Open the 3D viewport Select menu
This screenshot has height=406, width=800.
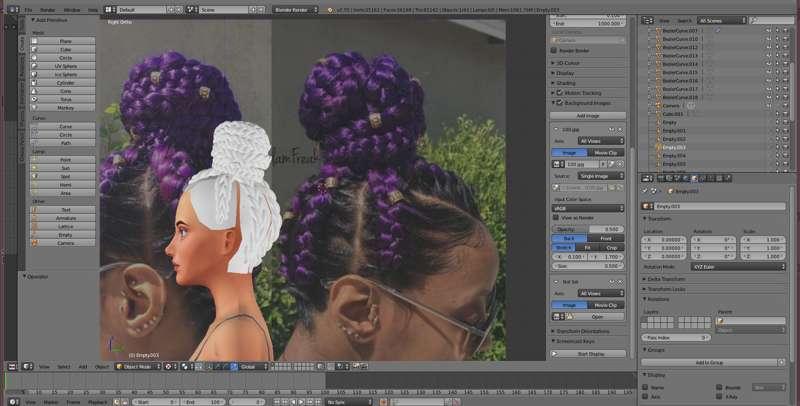(x=64, y=366)
